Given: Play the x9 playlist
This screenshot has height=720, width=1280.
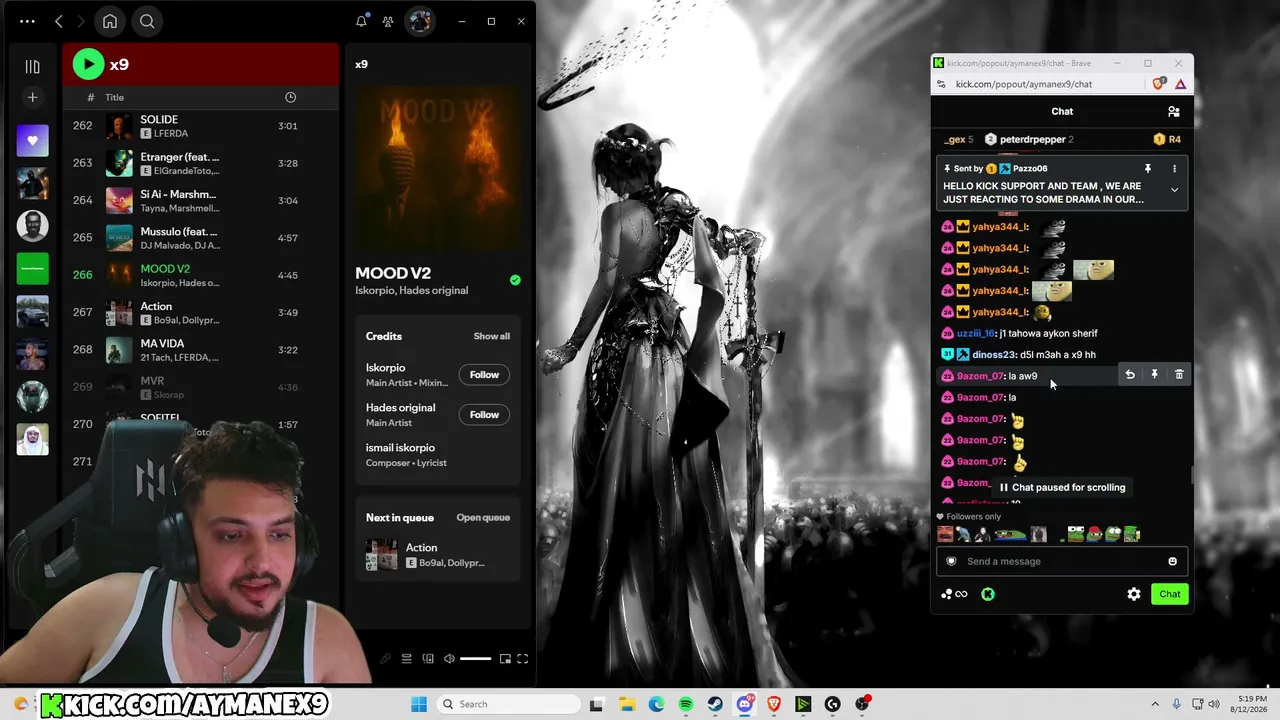Looking at the screenshot, I should [88, 64].
